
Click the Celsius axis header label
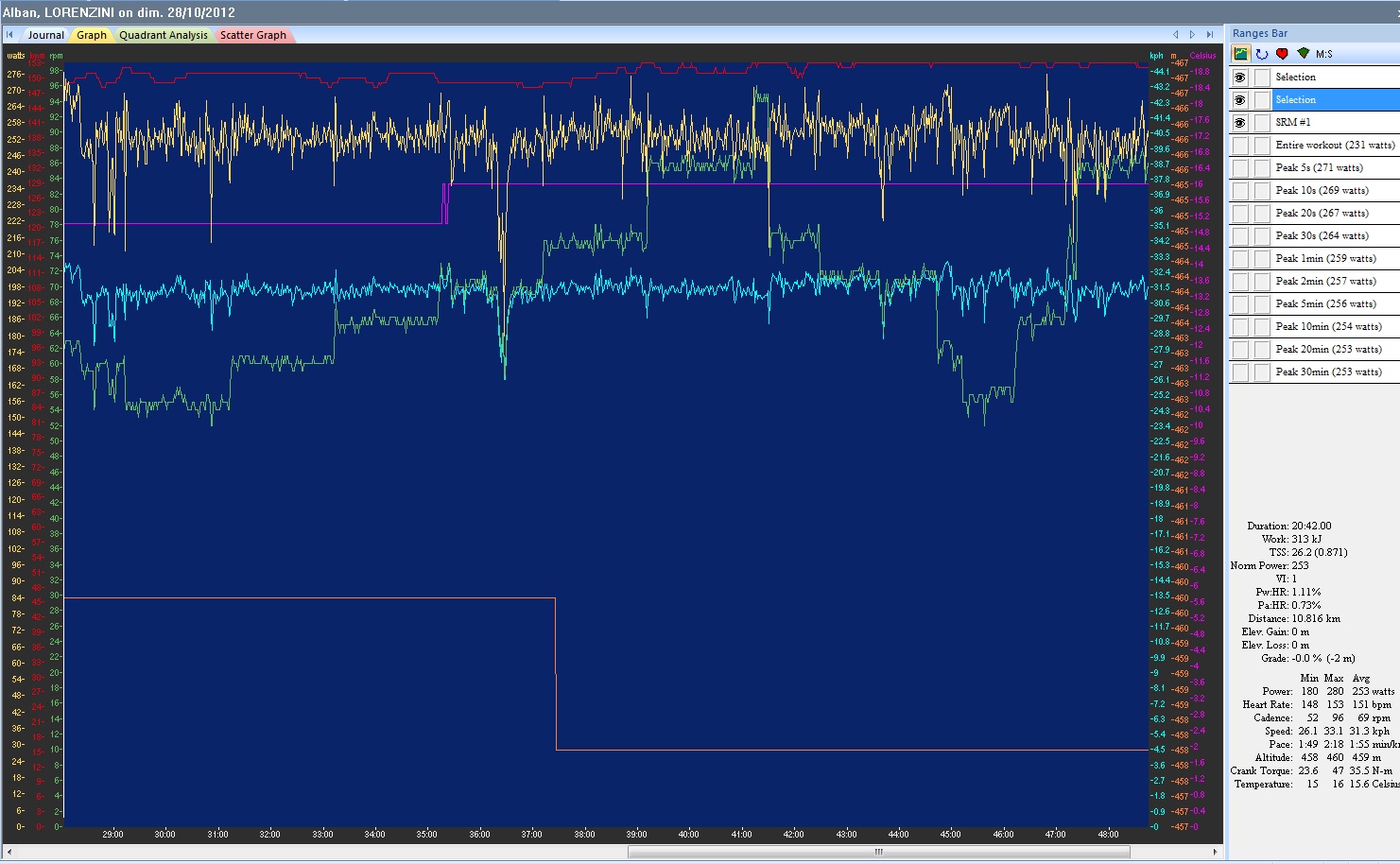(1202, 56)
